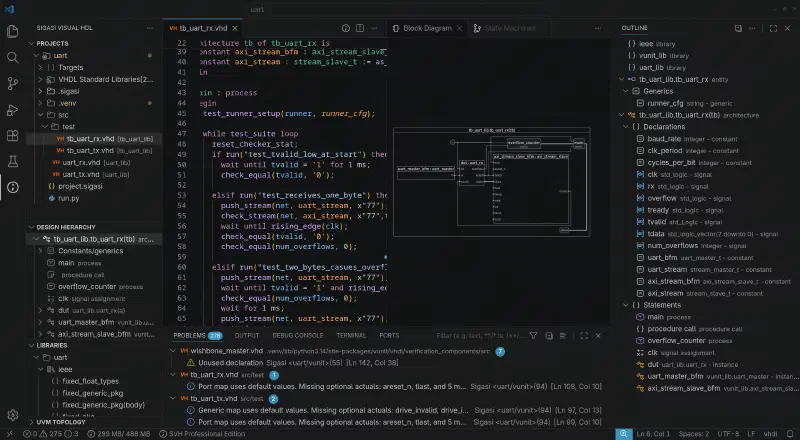Collapse the PROJECTS section
800x440 pixels.
click(x=32, y=43)
